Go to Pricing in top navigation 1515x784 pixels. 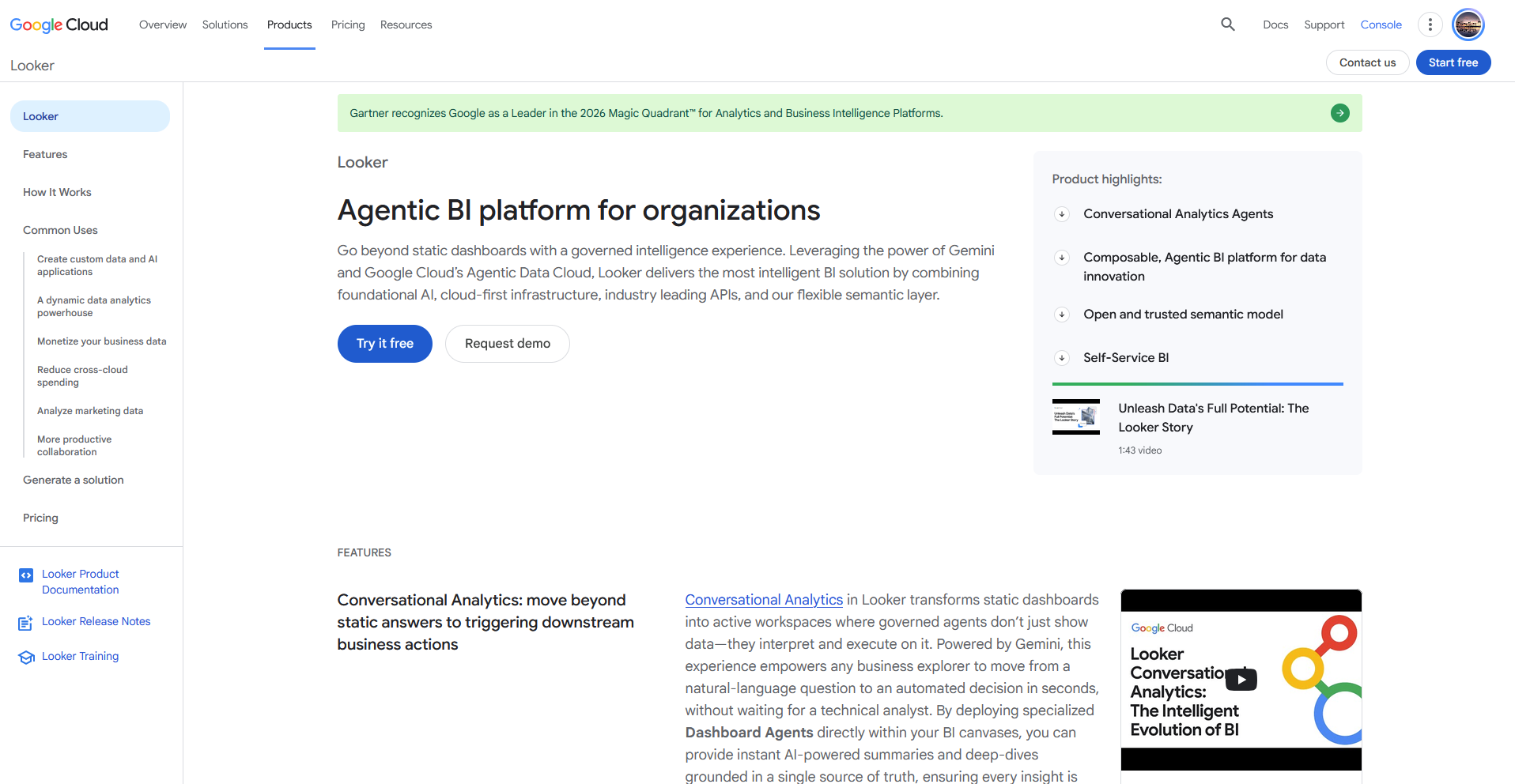click(348, 24)
